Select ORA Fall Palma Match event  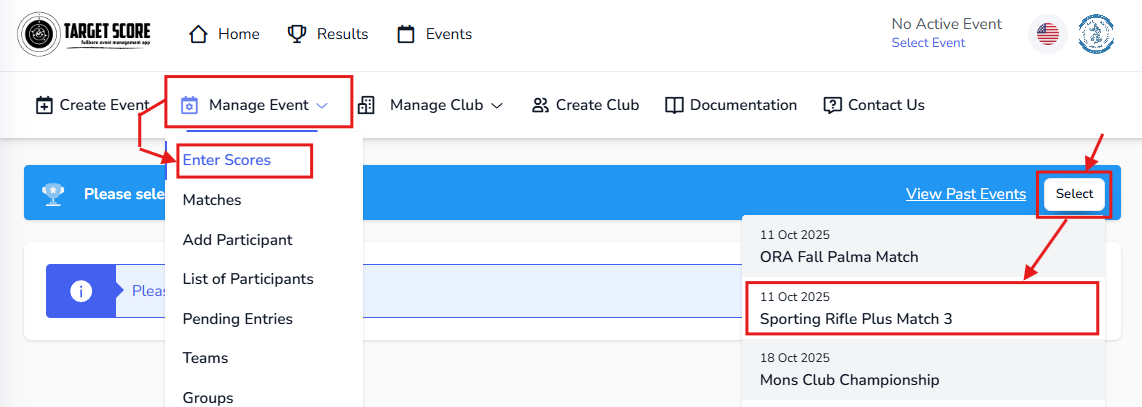point(924,246)
